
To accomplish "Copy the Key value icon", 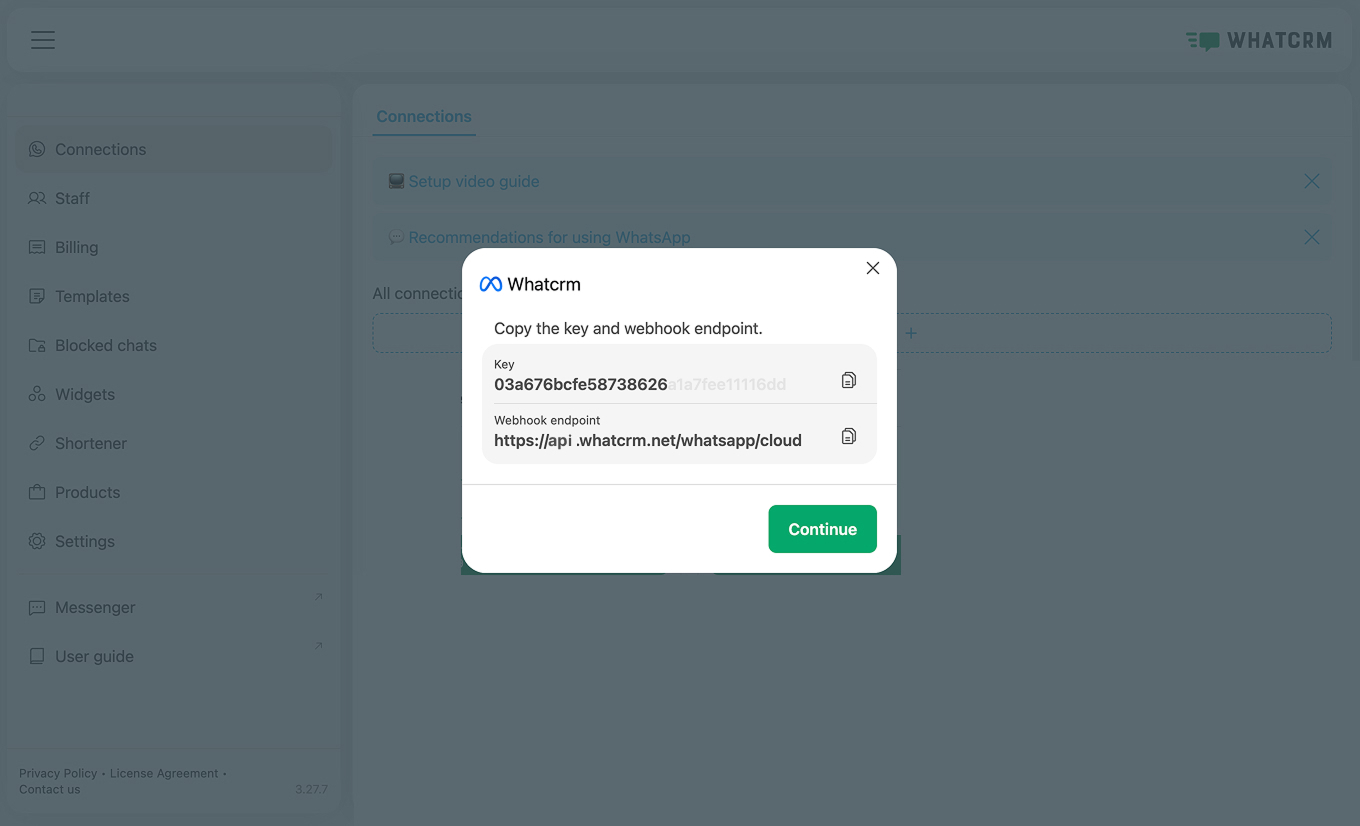I will coord(849,380).
